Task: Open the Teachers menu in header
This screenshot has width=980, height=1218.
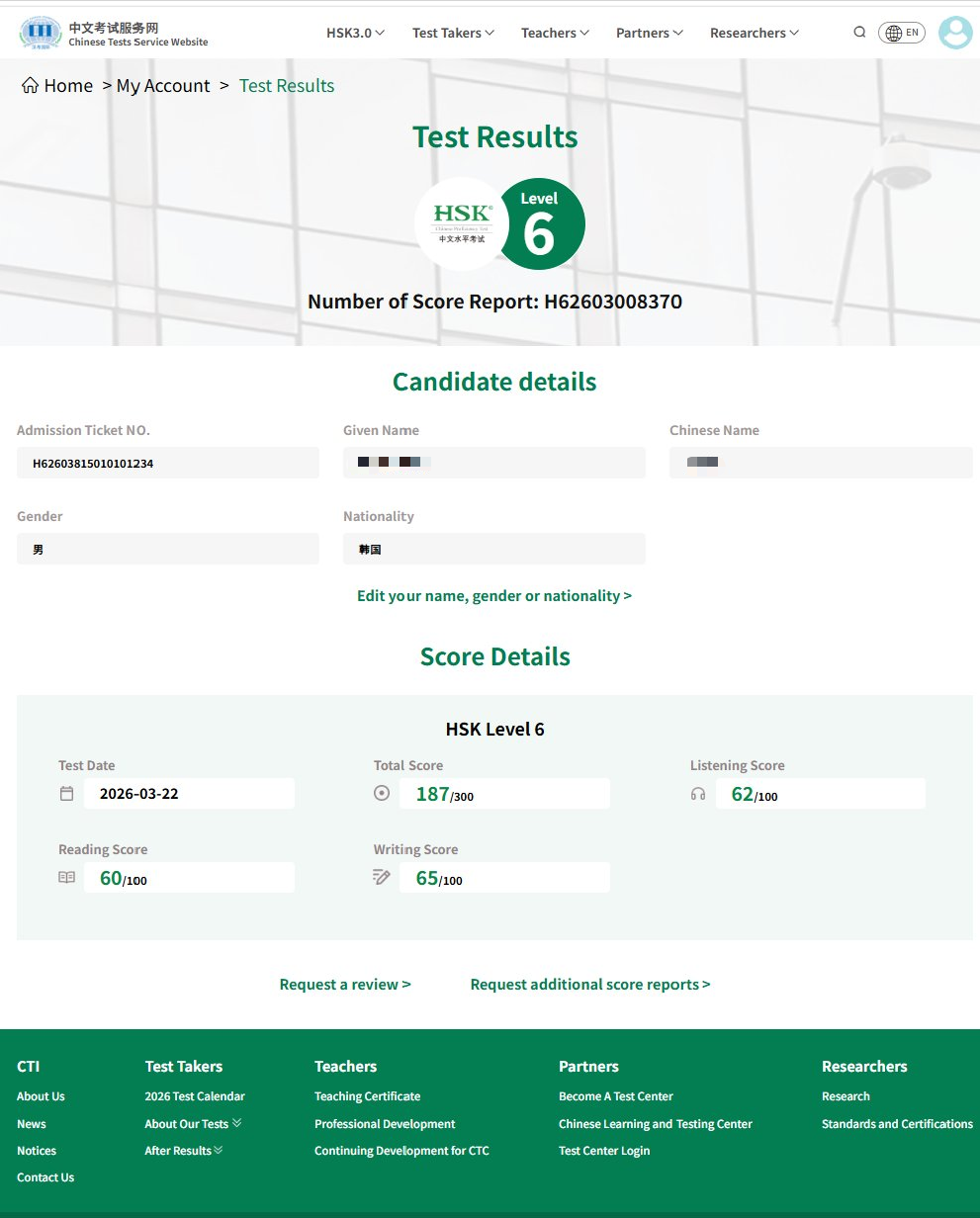Action: click(555, 33)
